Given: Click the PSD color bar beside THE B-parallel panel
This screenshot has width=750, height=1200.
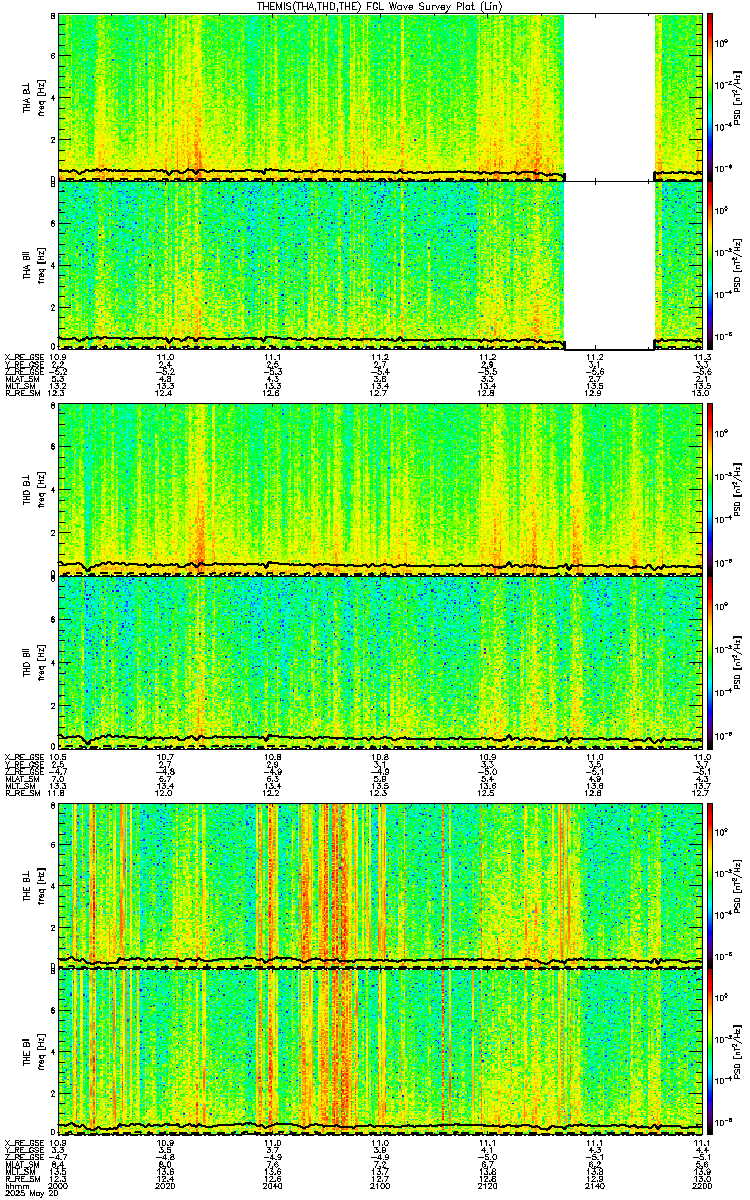Looking at the screenshot, I should pyautogui.click(x=711, y=1051).
